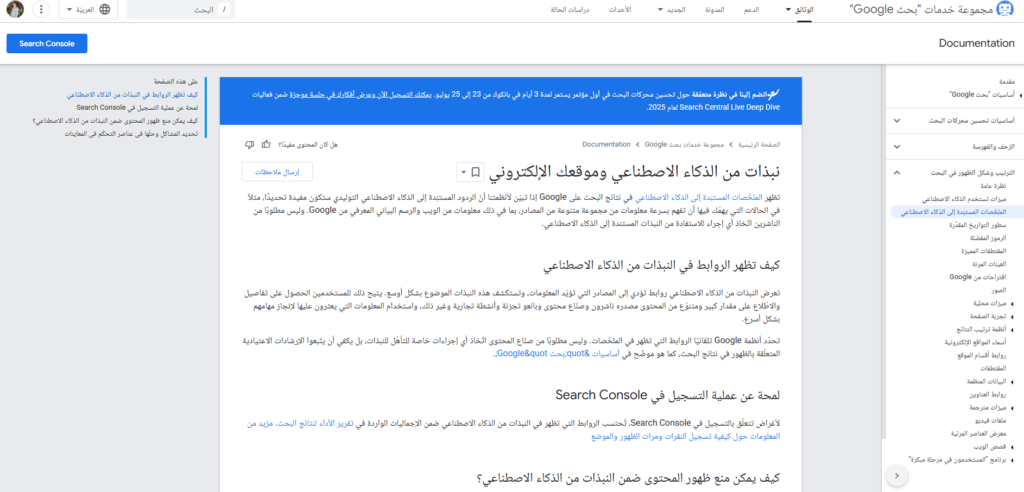Open نظرة عامة in the side navigation
The image size is (1024, 492).
(x=995, y=186)
